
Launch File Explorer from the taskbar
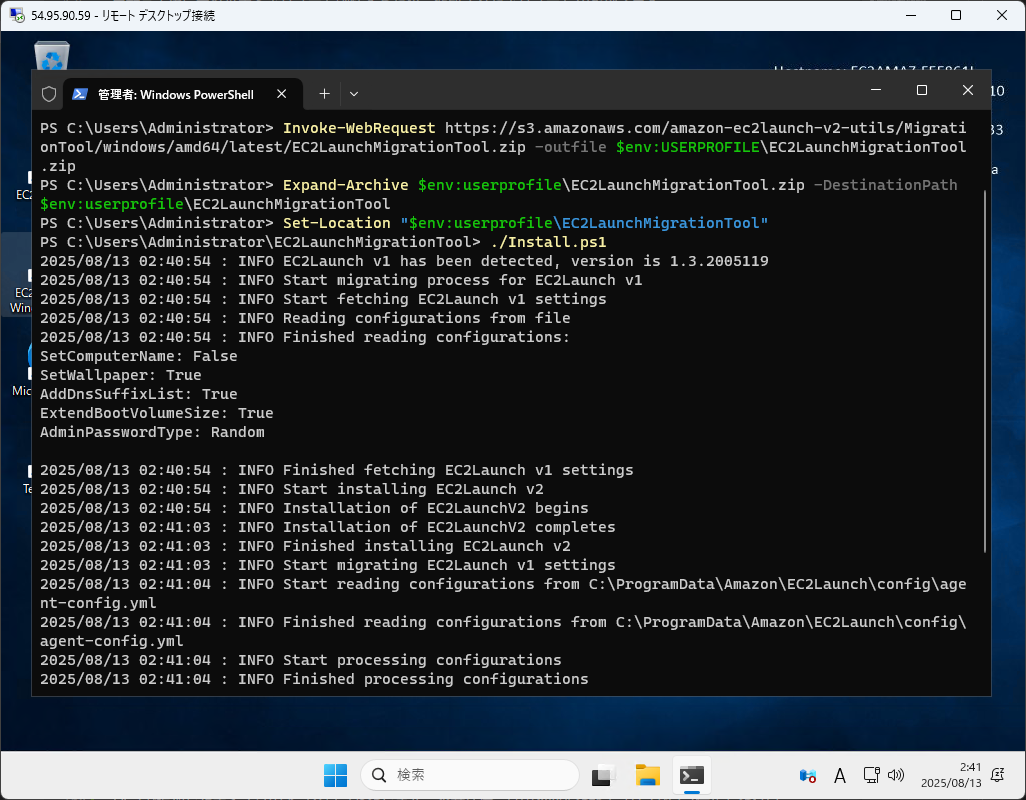(647, 775)
